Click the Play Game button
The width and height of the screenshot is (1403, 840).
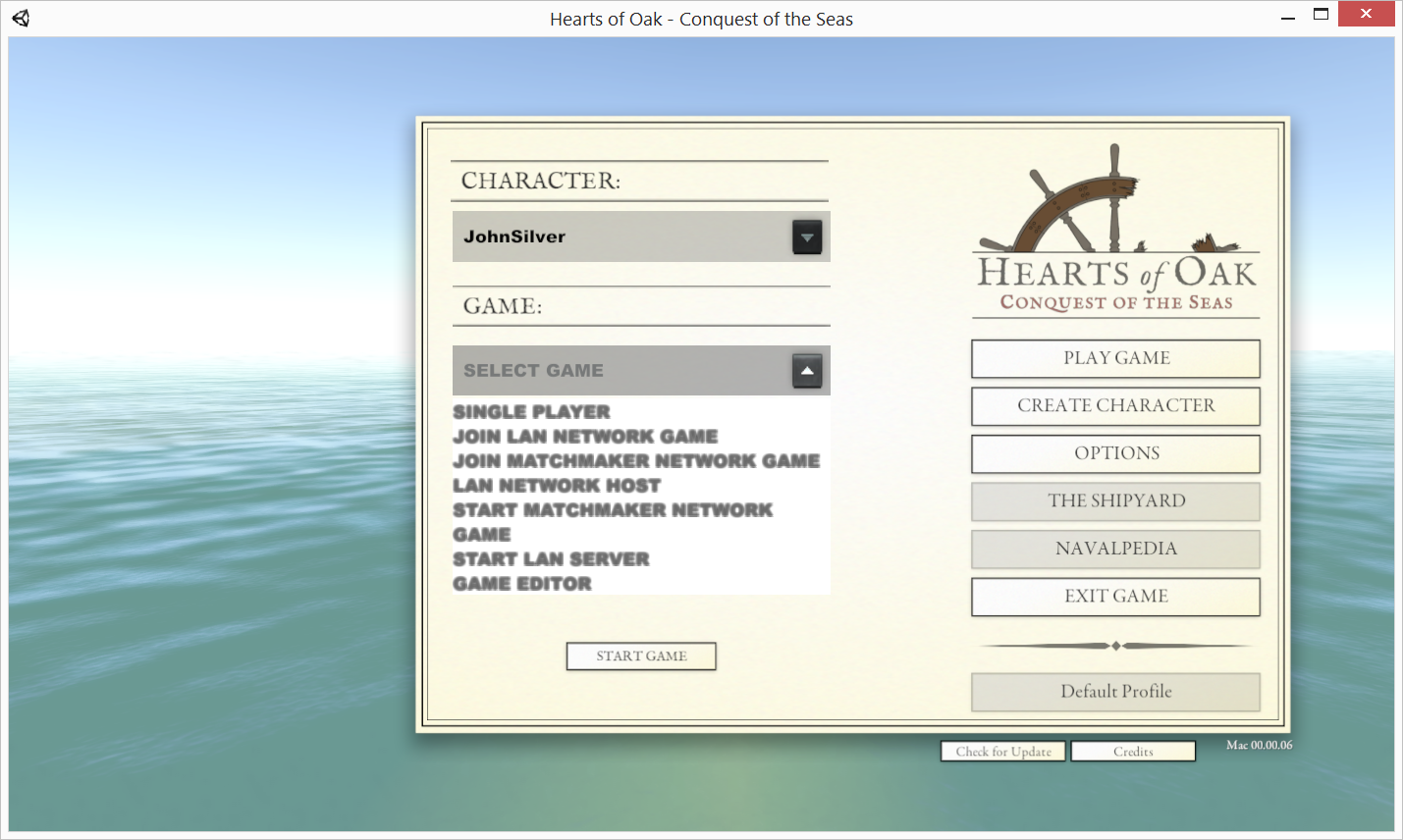[1115, 359]
